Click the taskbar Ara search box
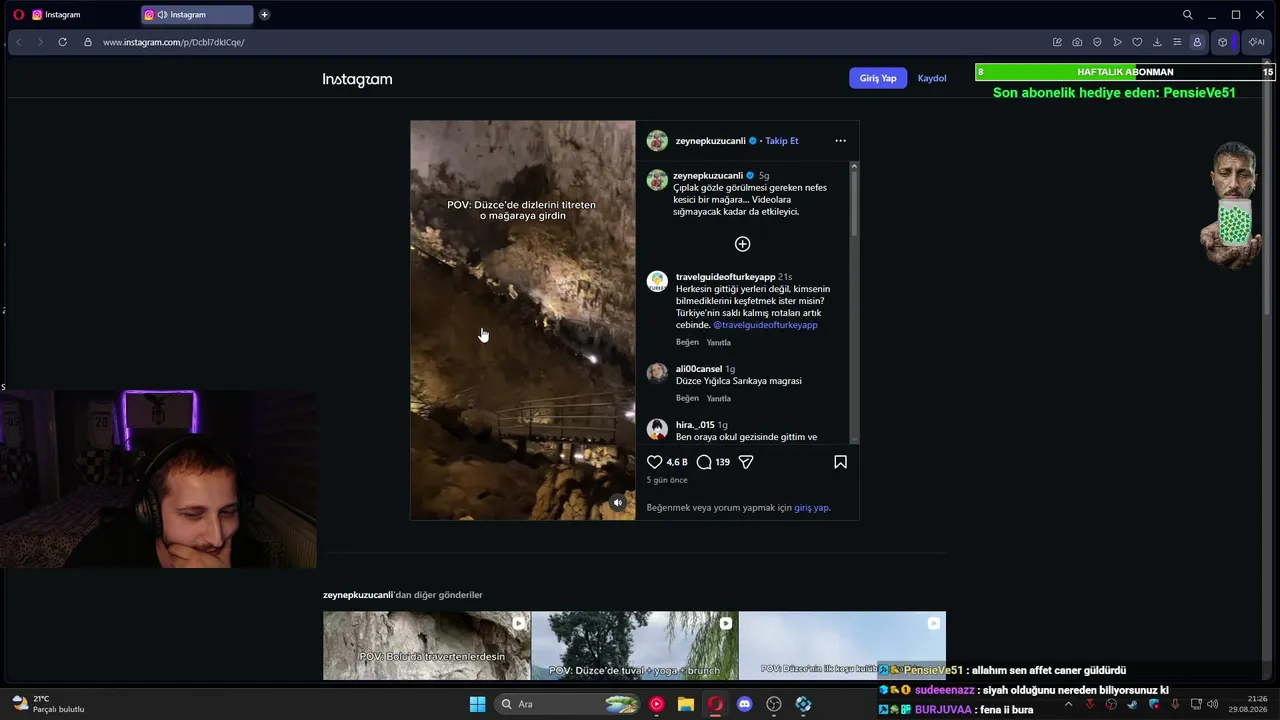This screenshot has height=720, width=1280. pyautogui.click(x=568, y=704)
